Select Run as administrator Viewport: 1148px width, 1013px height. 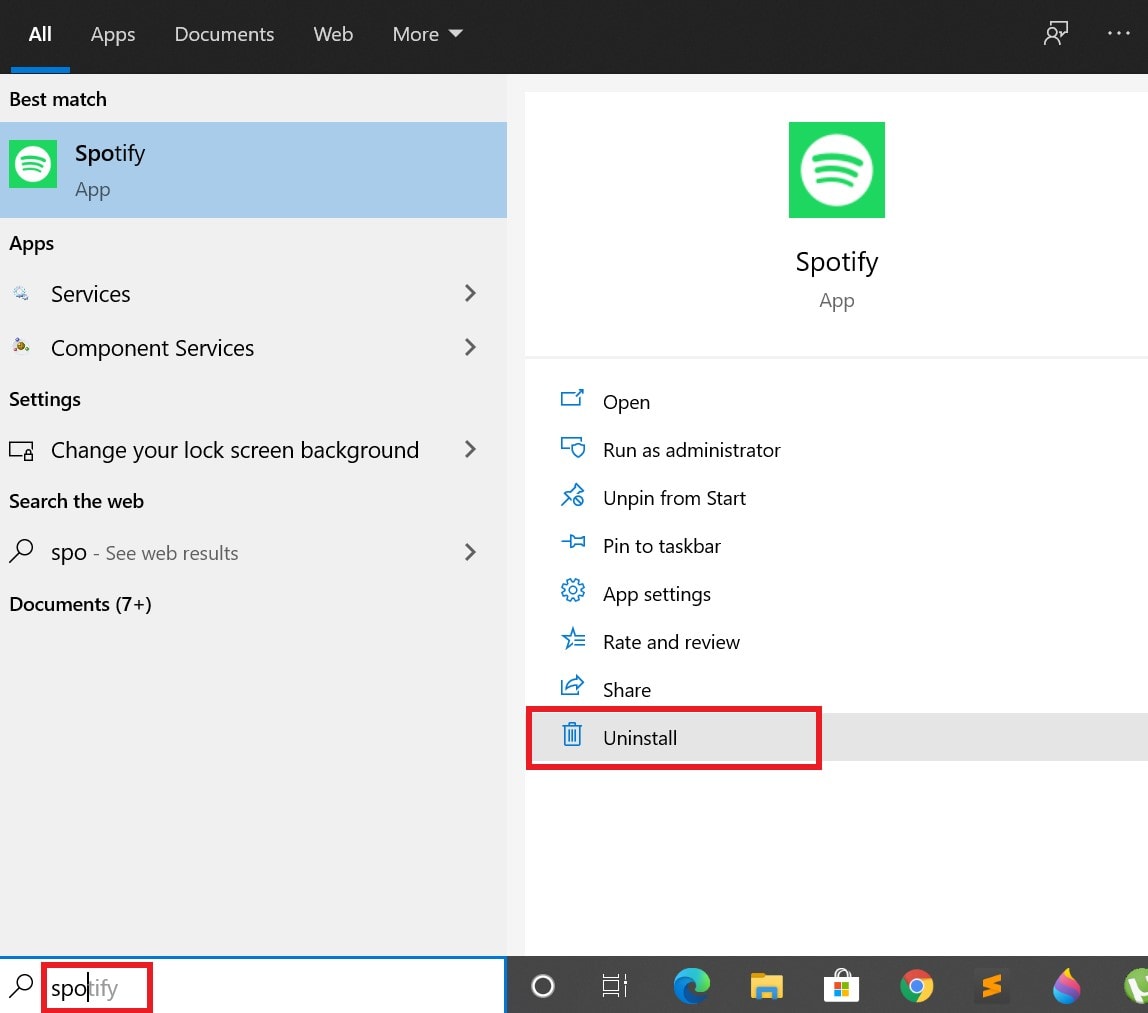[691, 450]
